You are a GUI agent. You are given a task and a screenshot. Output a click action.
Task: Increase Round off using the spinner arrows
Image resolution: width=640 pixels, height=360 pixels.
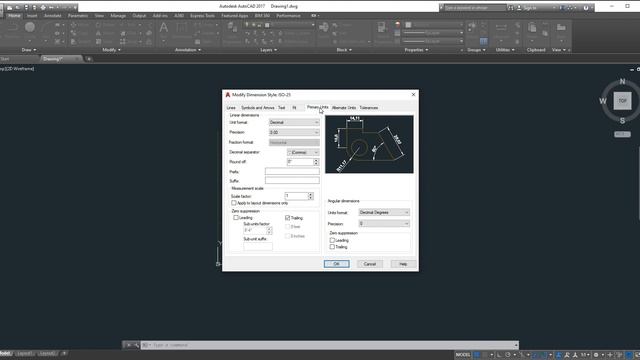tap(316, 160)
